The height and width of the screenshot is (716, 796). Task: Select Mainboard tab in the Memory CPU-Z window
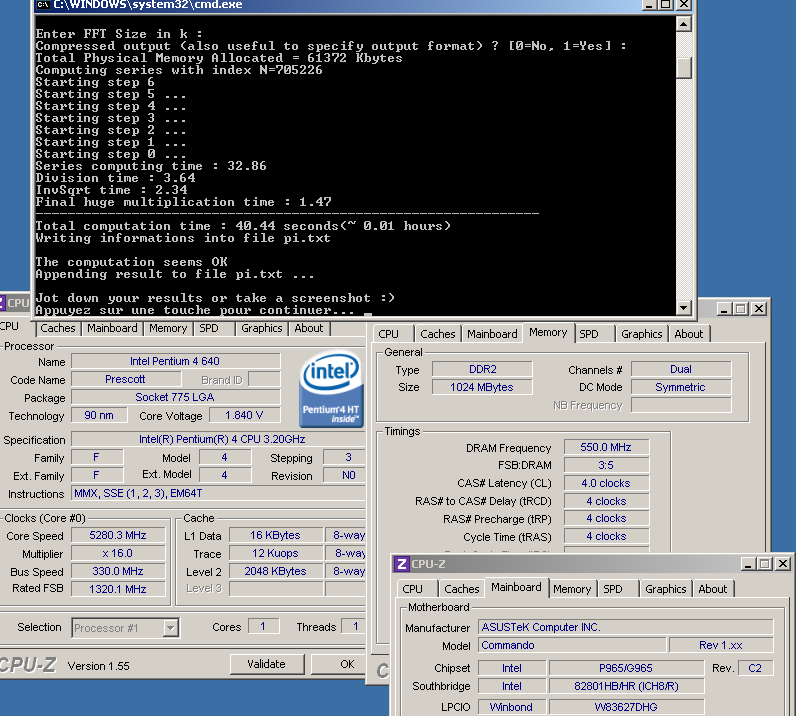click(492, 334)
